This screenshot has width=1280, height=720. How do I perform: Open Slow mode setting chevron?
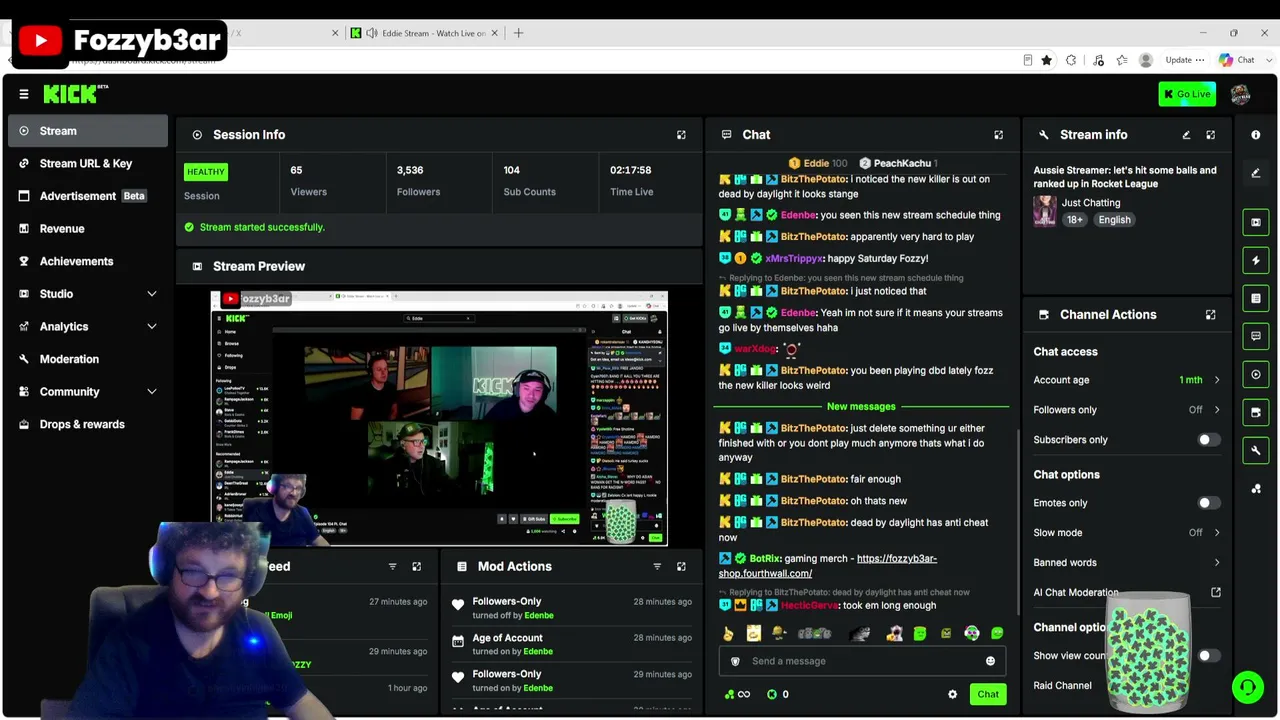point(1217,533)
